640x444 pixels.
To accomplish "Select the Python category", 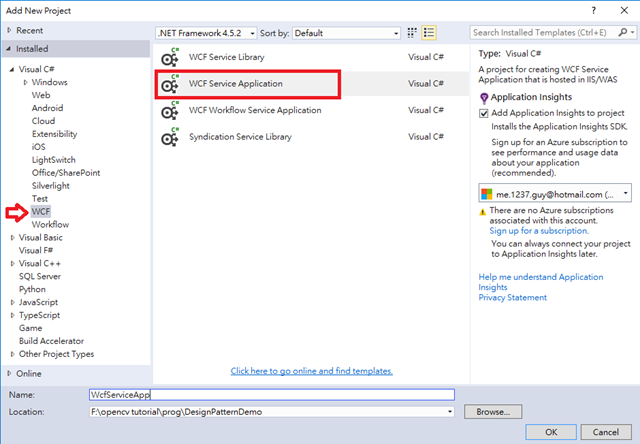I will (32, 289).
